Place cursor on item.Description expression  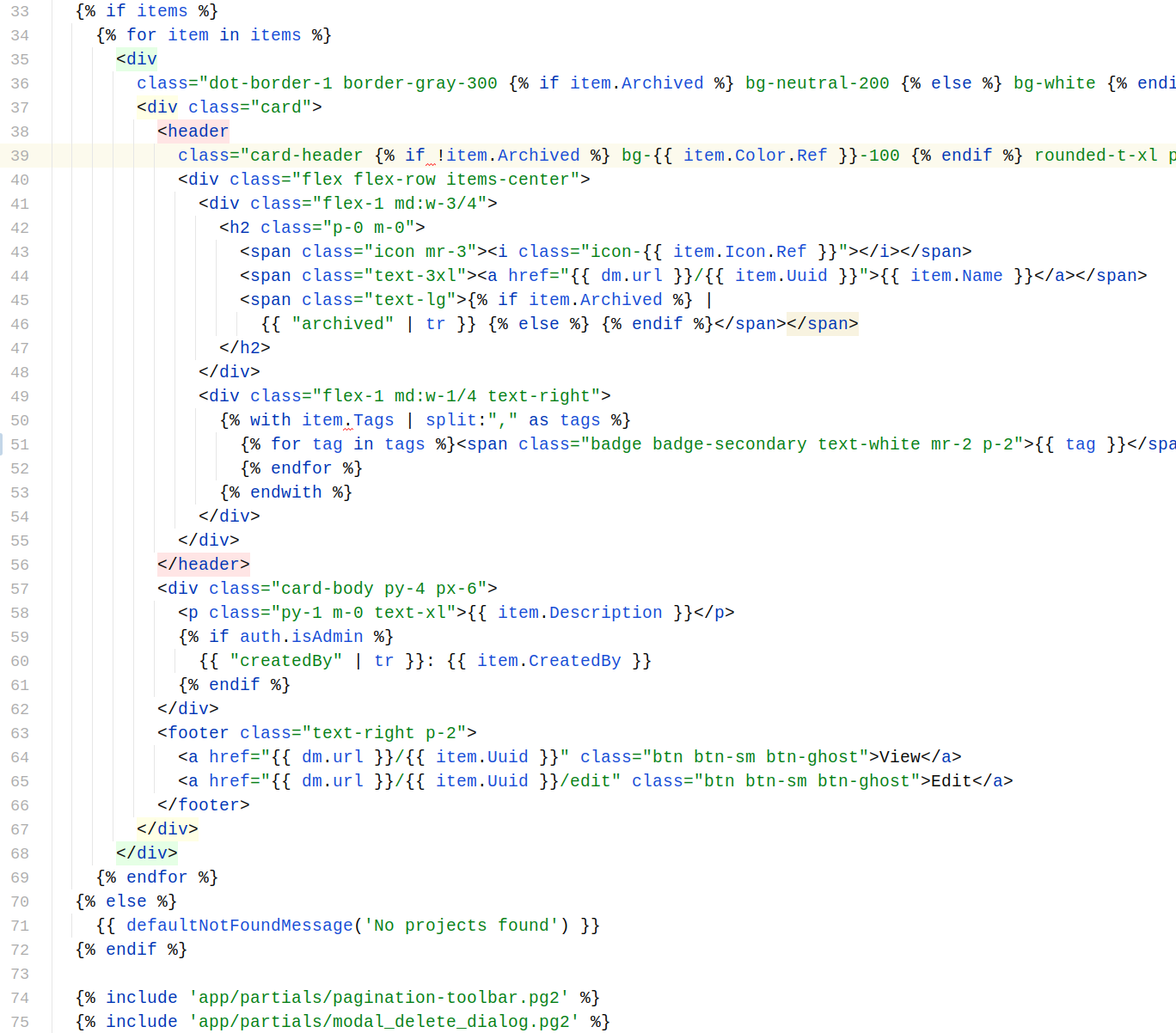579,613
